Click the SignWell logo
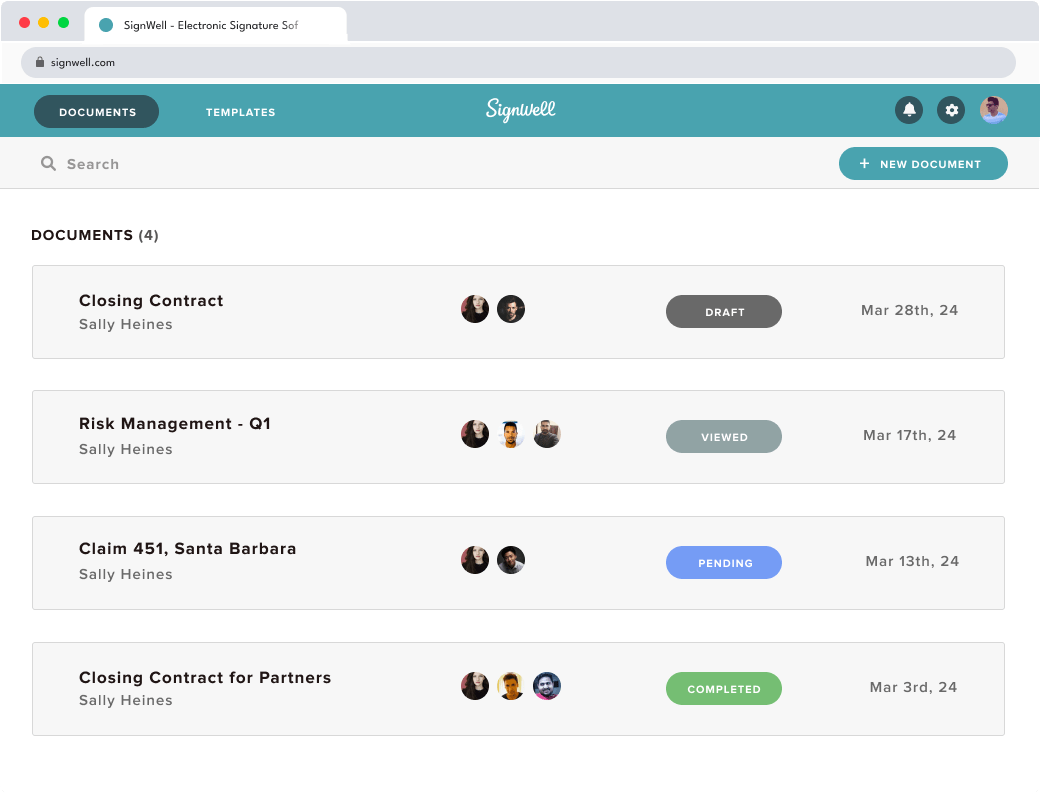The width and height of the screenshot is (1040, 794). (519, 110)
